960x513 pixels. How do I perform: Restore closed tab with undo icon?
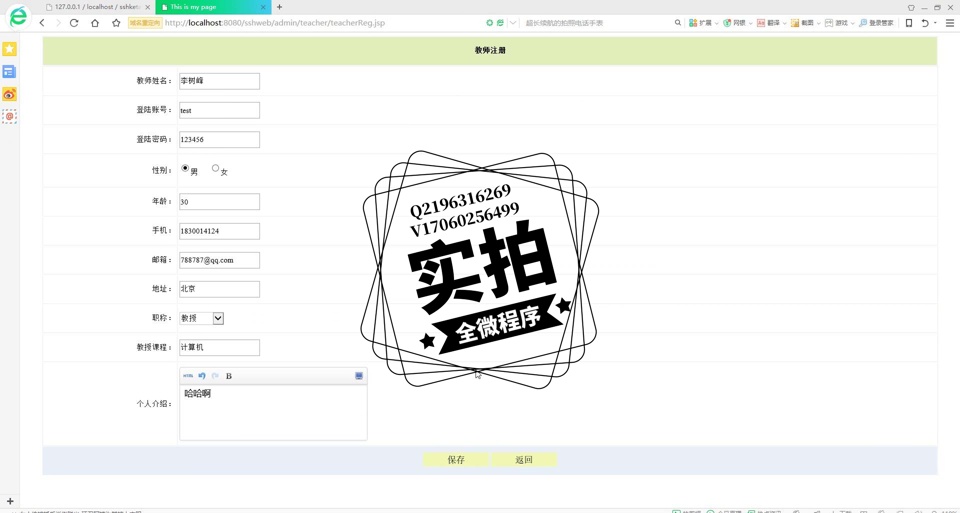pos(925,23)
